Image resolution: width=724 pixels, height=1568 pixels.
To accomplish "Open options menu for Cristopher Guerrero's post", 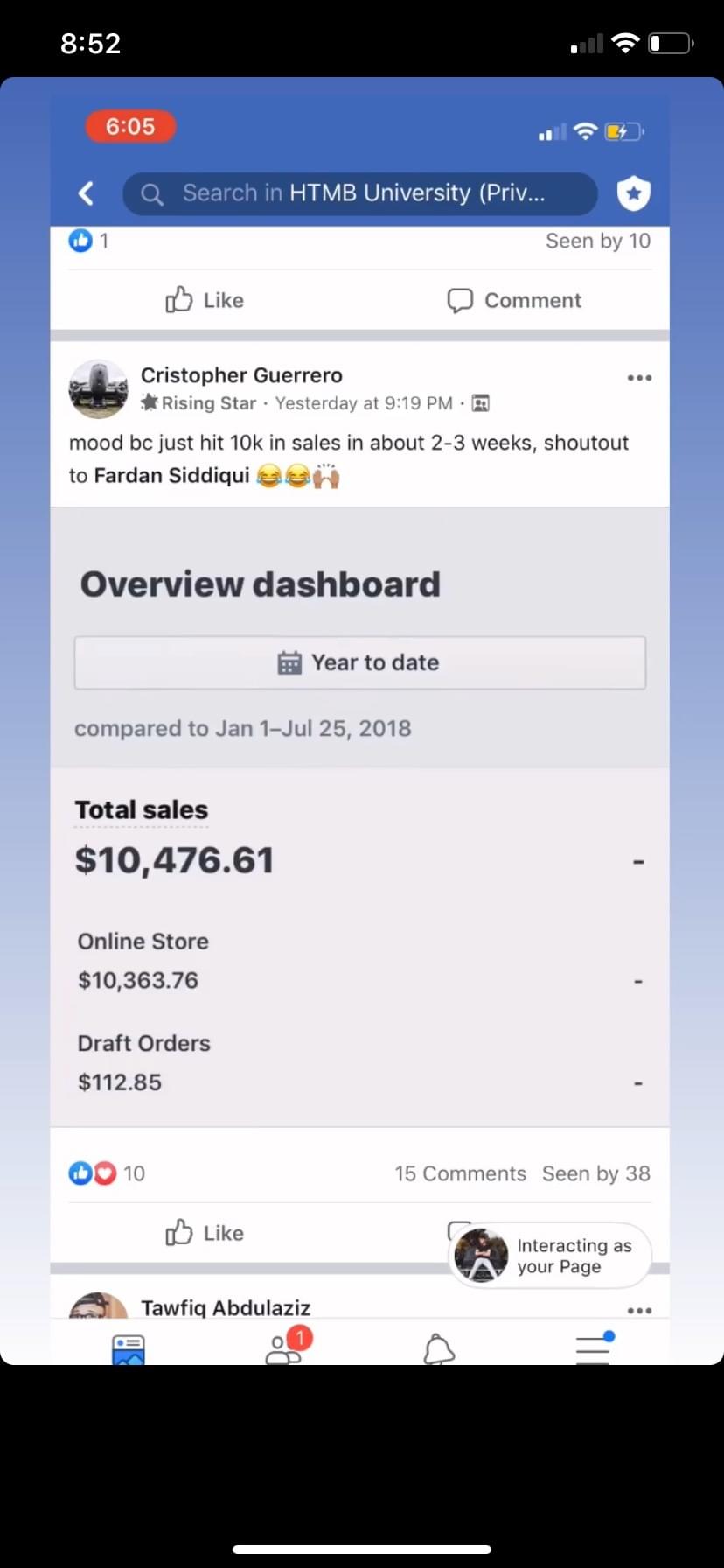I will tap(639, 378).
